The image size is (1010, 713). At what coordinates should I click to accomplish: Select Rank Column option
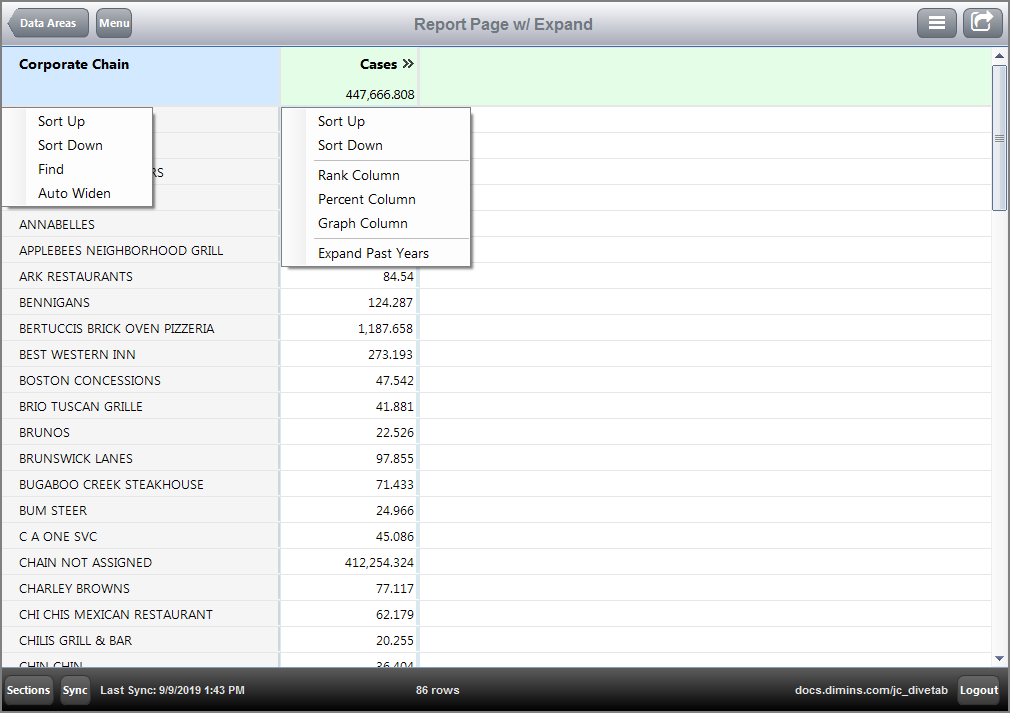coord(358,175)
